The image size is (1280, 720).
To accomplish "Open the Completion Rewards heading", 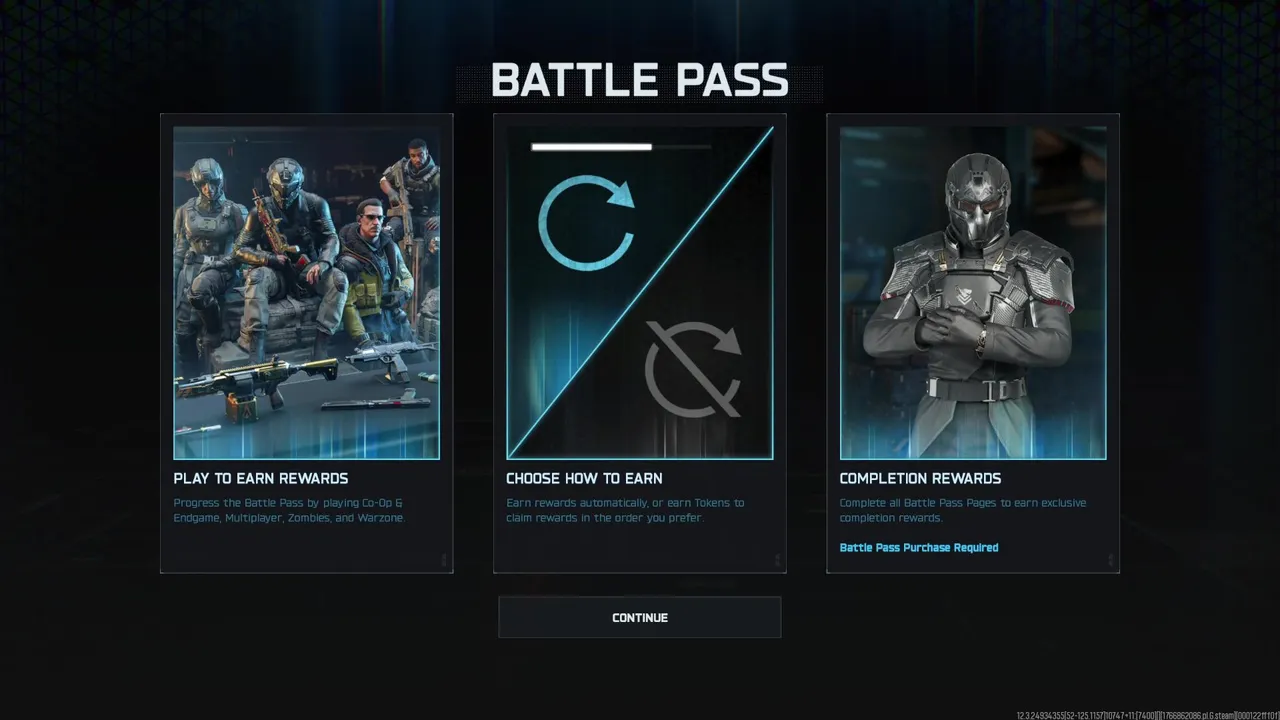I will point(920,478).
